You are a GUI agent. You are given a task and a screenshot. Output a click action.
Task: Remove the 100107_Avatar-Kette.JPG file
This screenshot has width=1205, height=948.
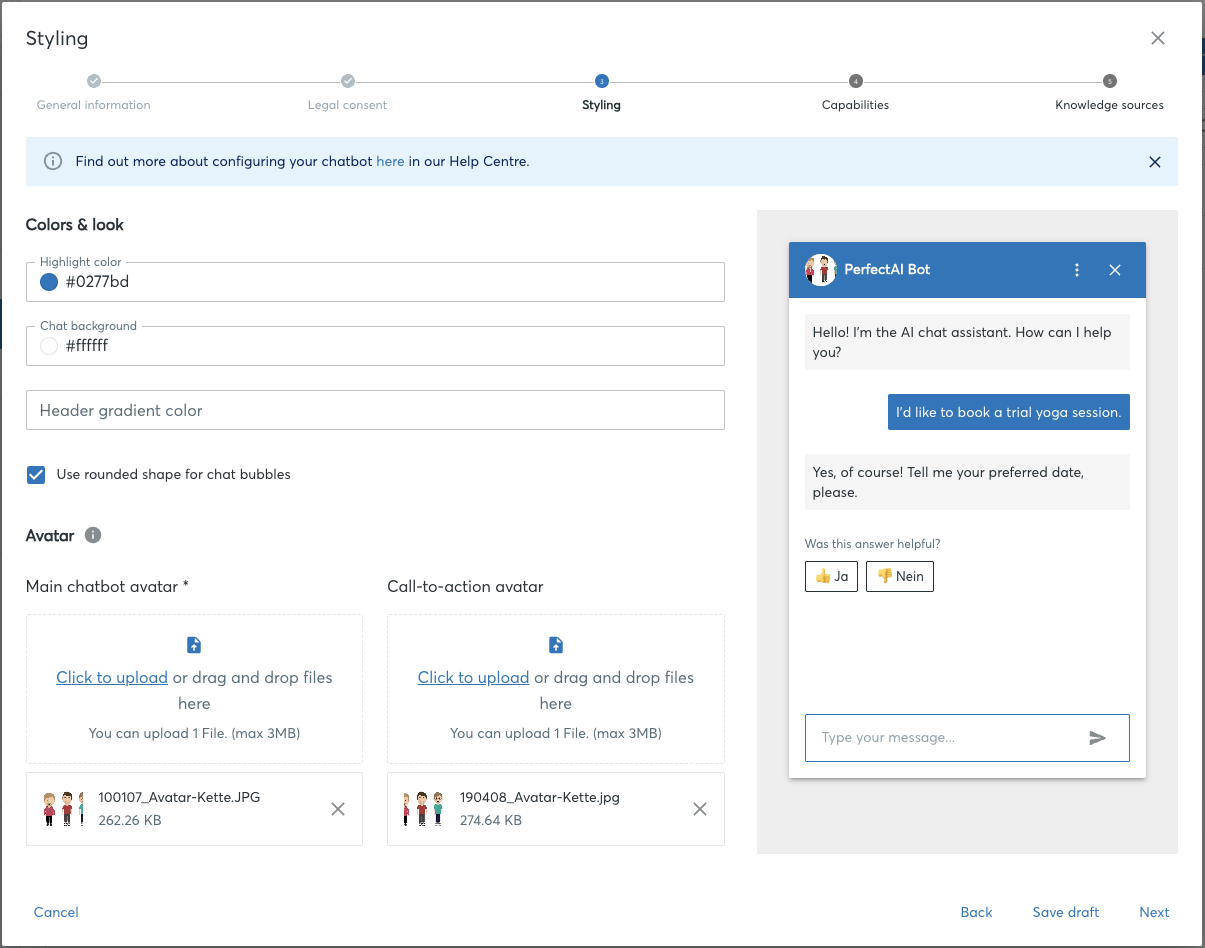(x=338, y=809)
